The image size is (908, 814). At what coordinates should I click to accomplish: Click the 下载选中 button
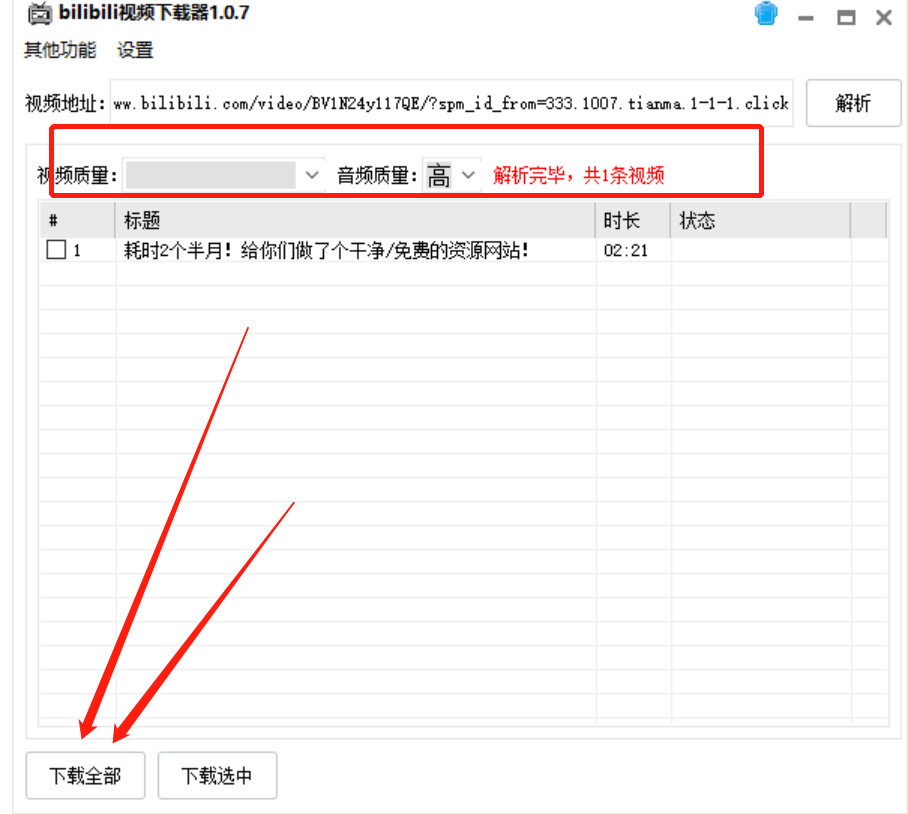pyautogui.click(x=217, y=776)
